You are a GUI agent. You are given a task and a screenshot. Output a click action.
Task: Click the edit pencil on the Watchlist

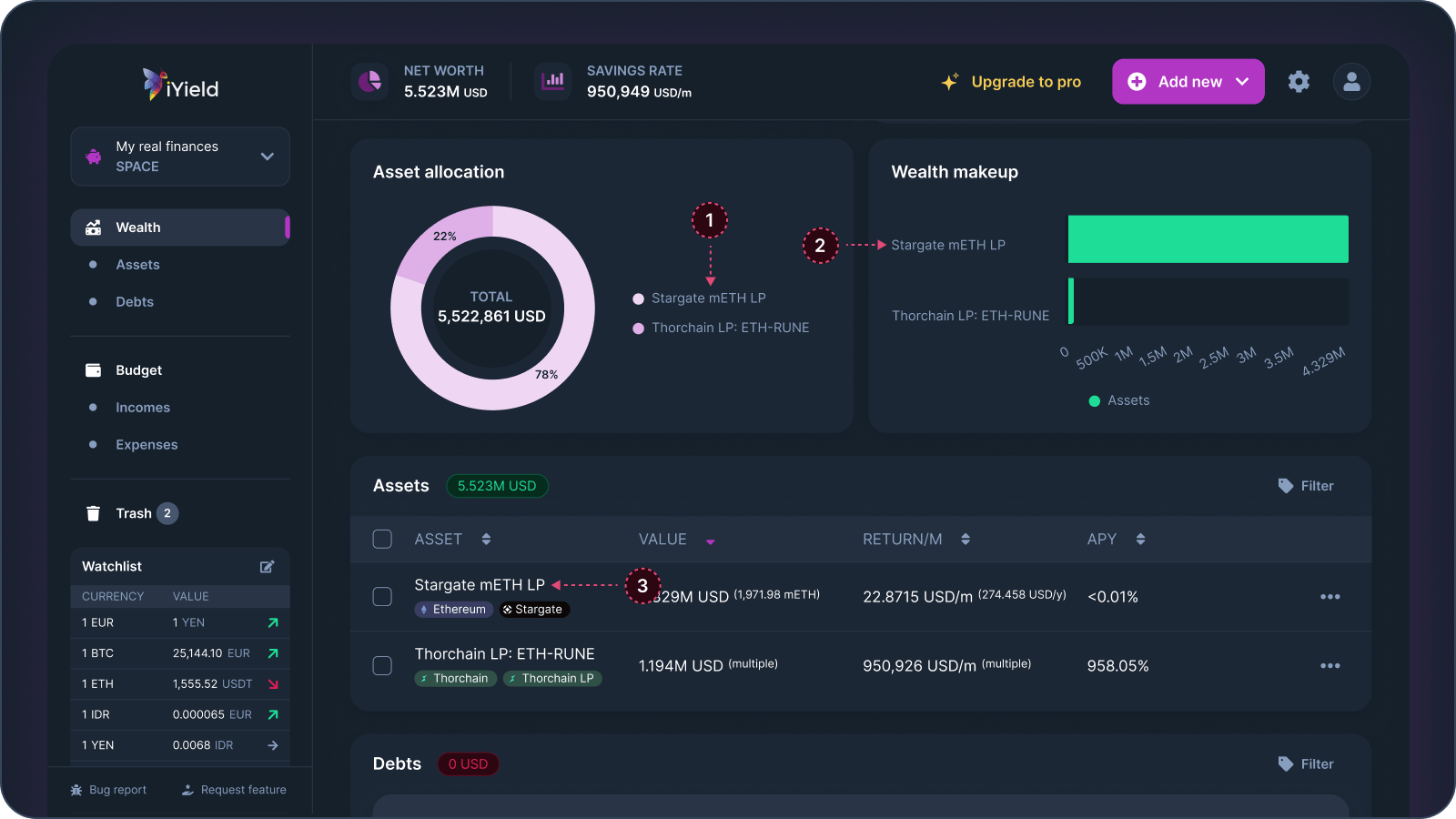pyautogui.click(x=267, y=566)
